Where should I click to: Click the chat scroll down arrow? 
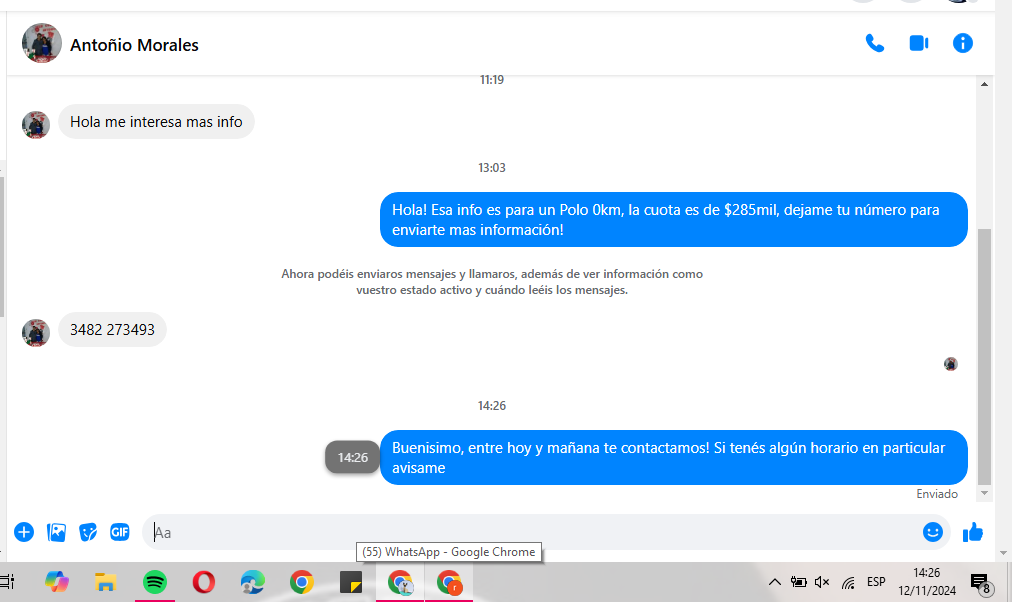[984, 494]
